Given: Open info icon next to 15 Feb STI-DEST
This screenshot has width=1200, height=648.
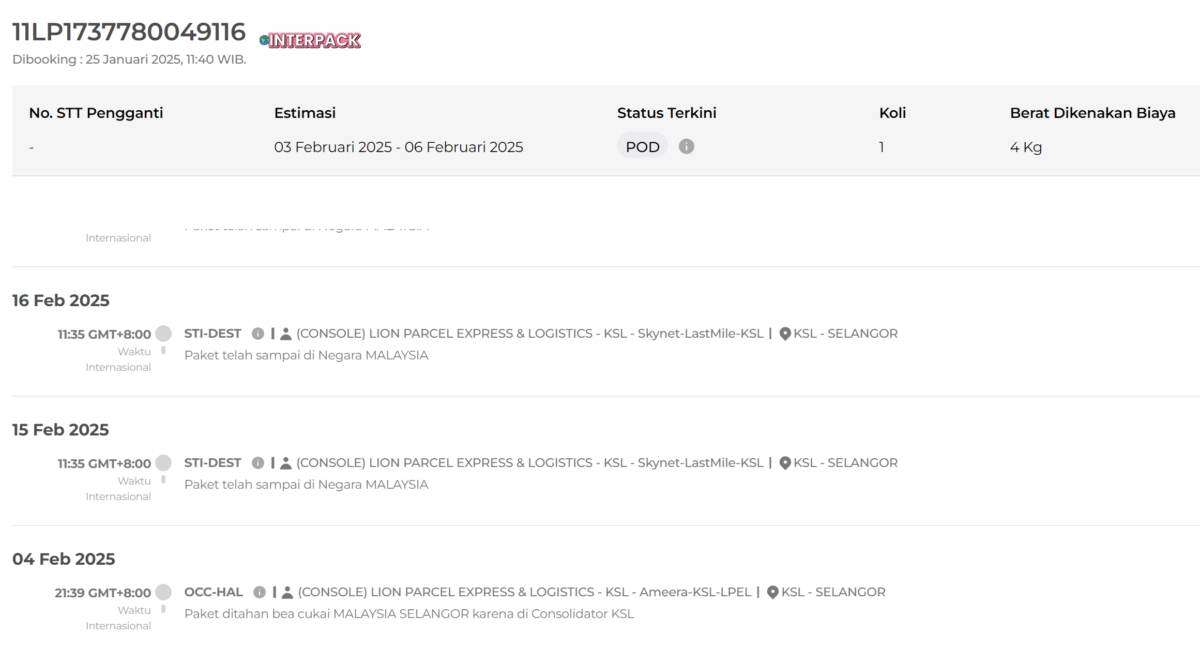Looking at the screenshot, I should tap(258, 463).
